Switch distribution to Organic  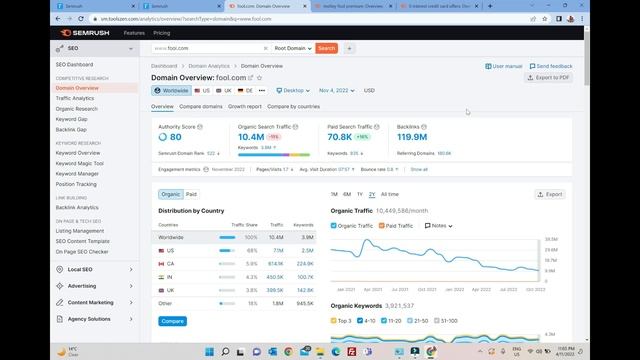(171, 194)
